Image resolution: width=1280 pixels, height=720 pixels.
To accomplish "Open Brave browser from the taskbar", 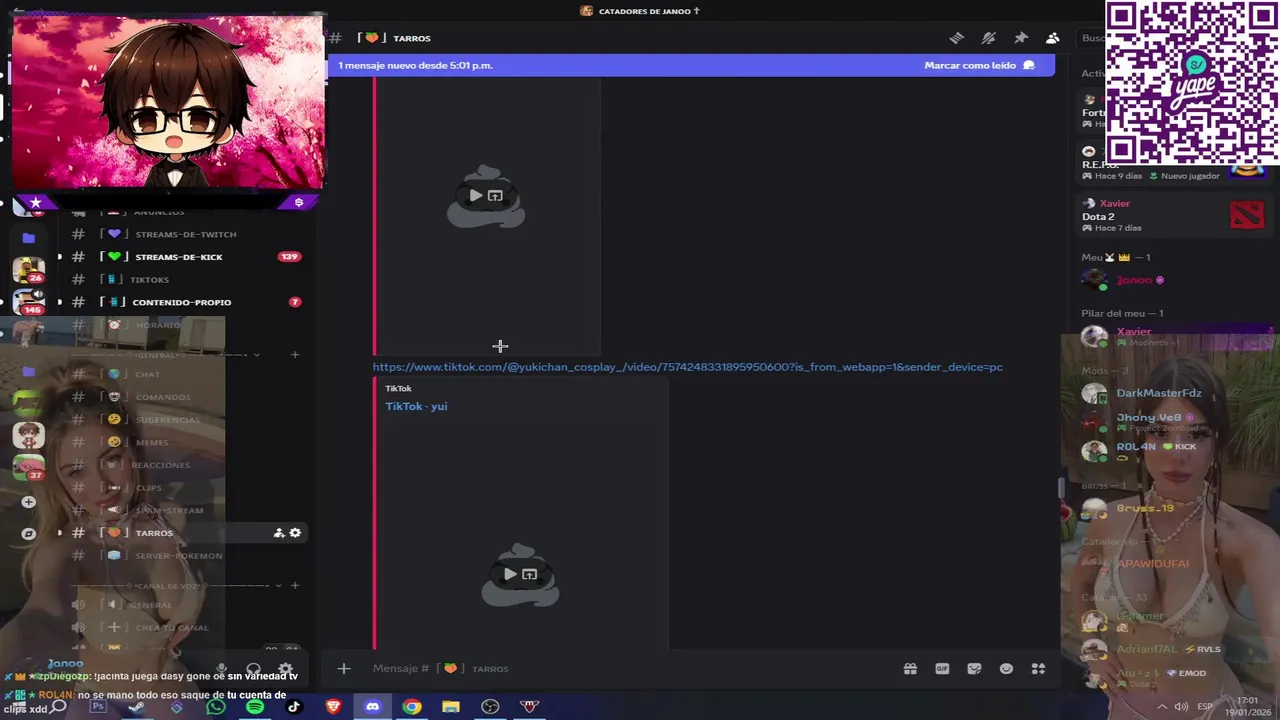I will click(333, 707).
